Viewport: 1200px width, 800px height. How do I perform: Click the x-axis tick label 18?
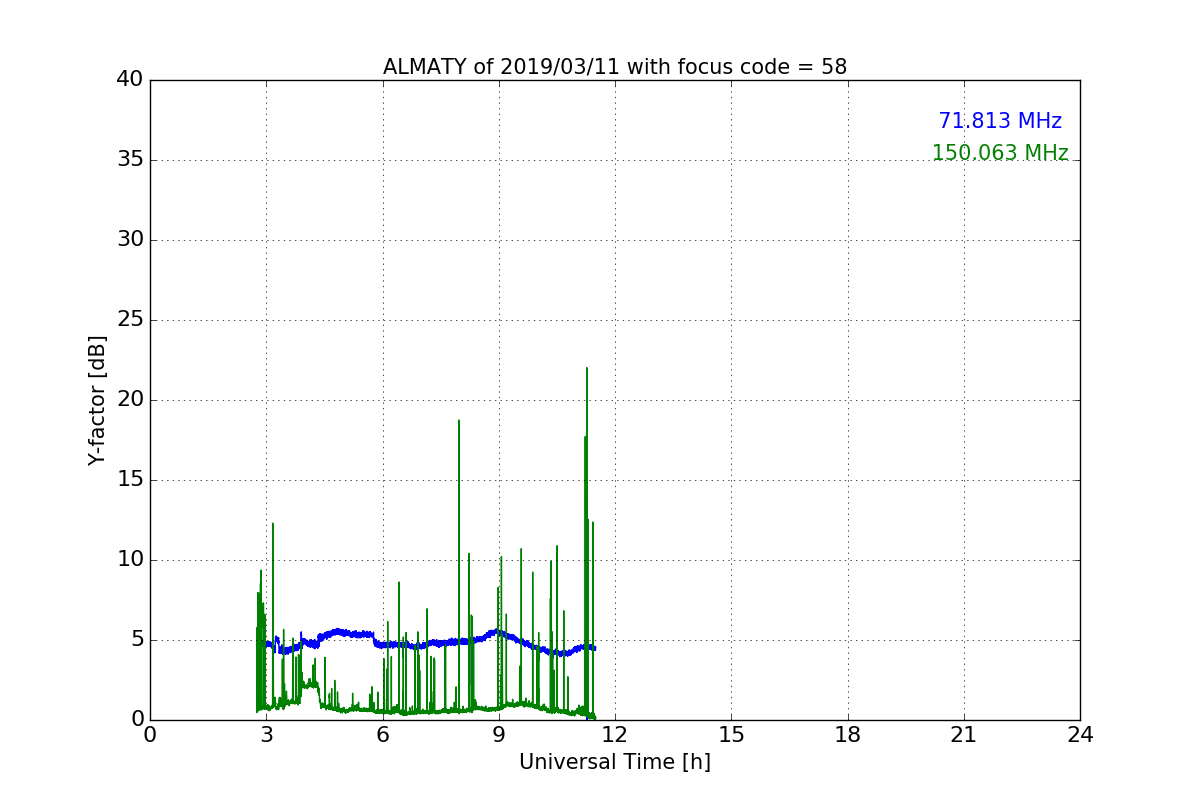[x=848, y=735]
